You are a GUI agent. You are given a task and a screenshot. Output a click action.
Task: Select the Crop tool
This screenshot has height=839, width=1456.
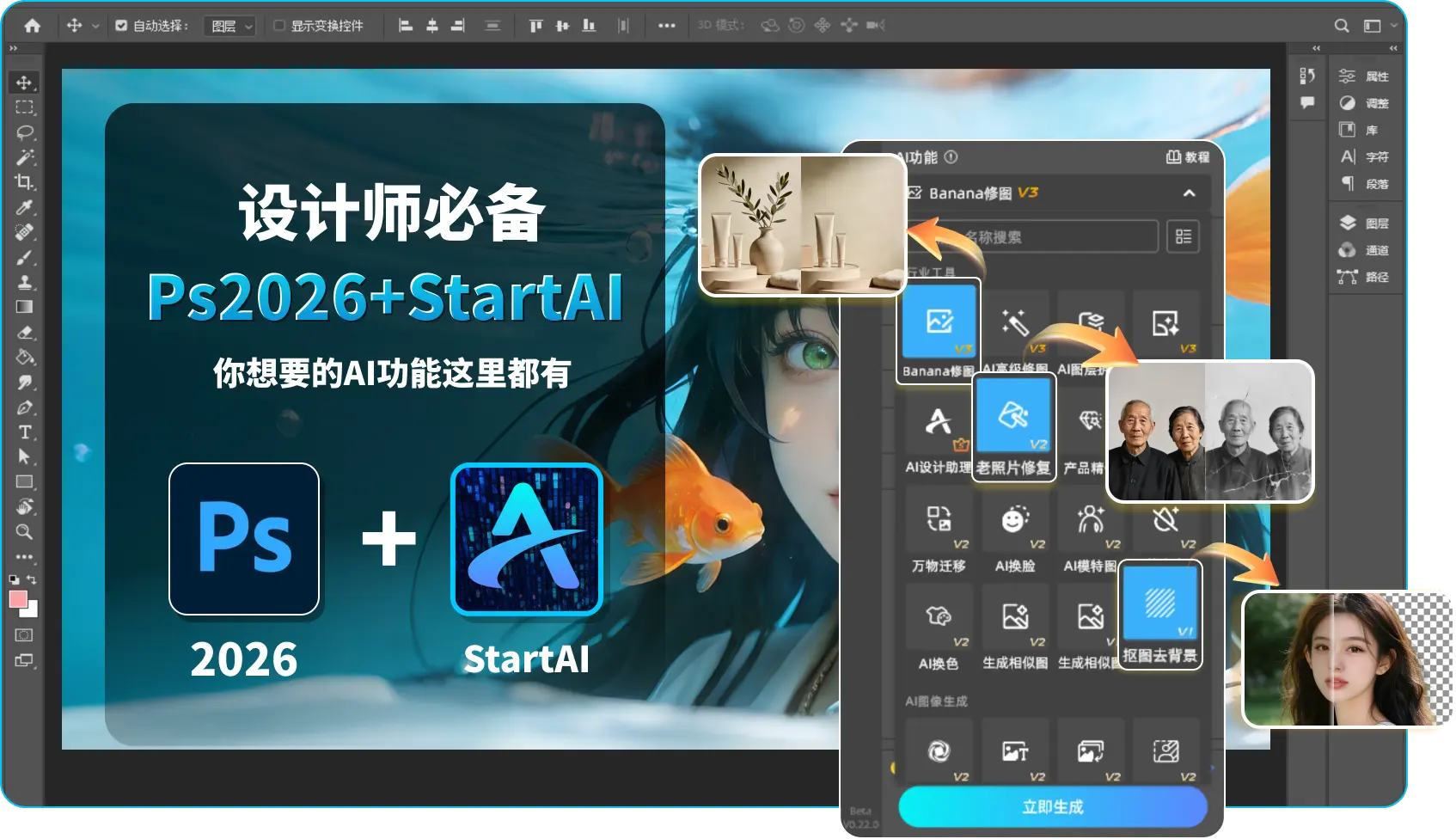click(24, 181)
